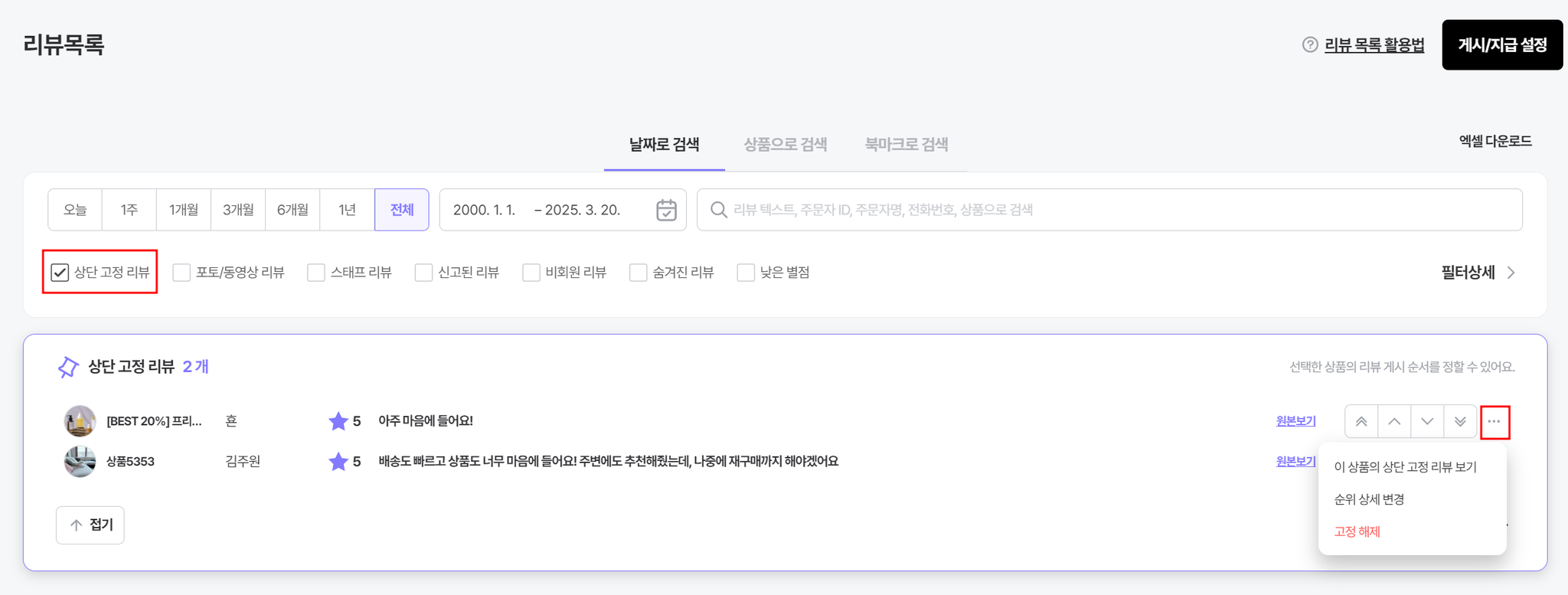Select the 1년 date range
1568x595 pixels.
[347, 210]
